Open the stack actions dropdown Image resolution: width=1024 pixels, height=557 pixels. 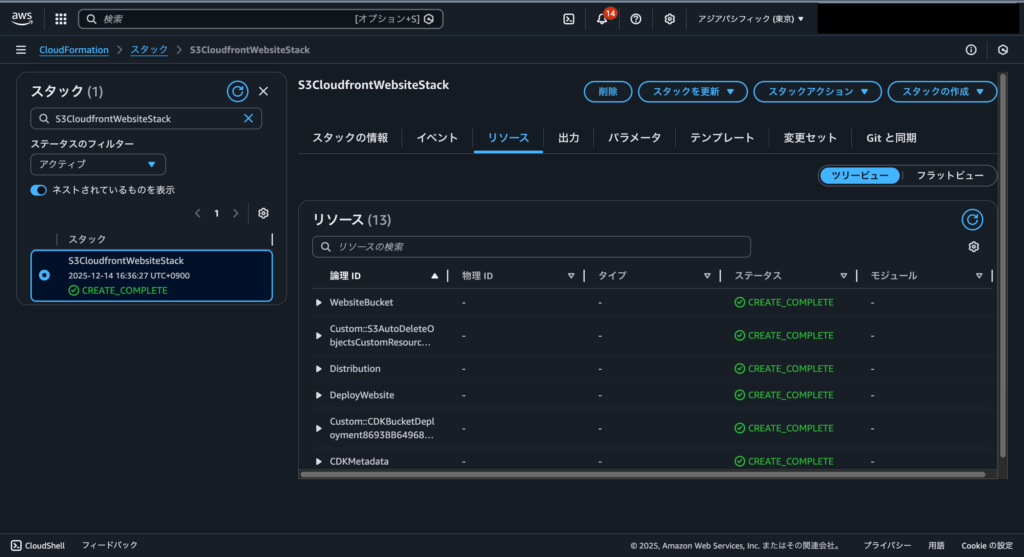[x=817, y=91]
